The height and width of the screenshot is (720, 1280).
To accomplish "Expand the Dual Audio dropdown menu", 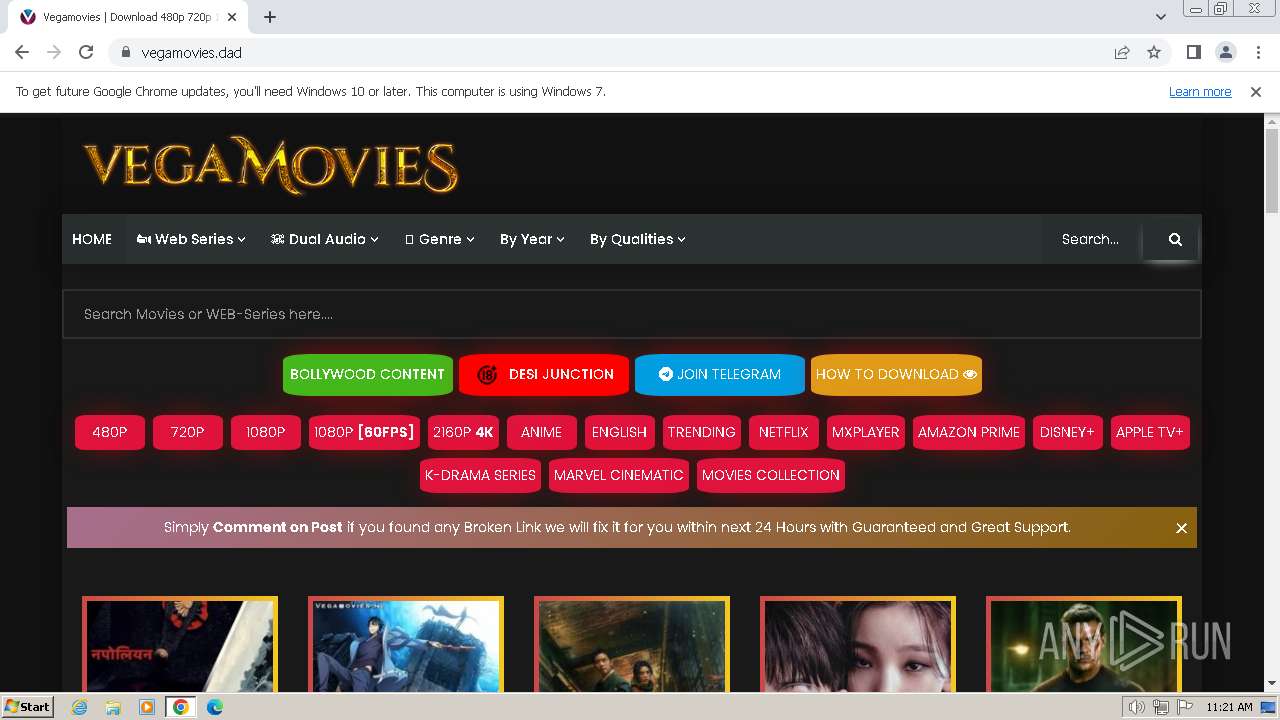I will tap(325, 239).
